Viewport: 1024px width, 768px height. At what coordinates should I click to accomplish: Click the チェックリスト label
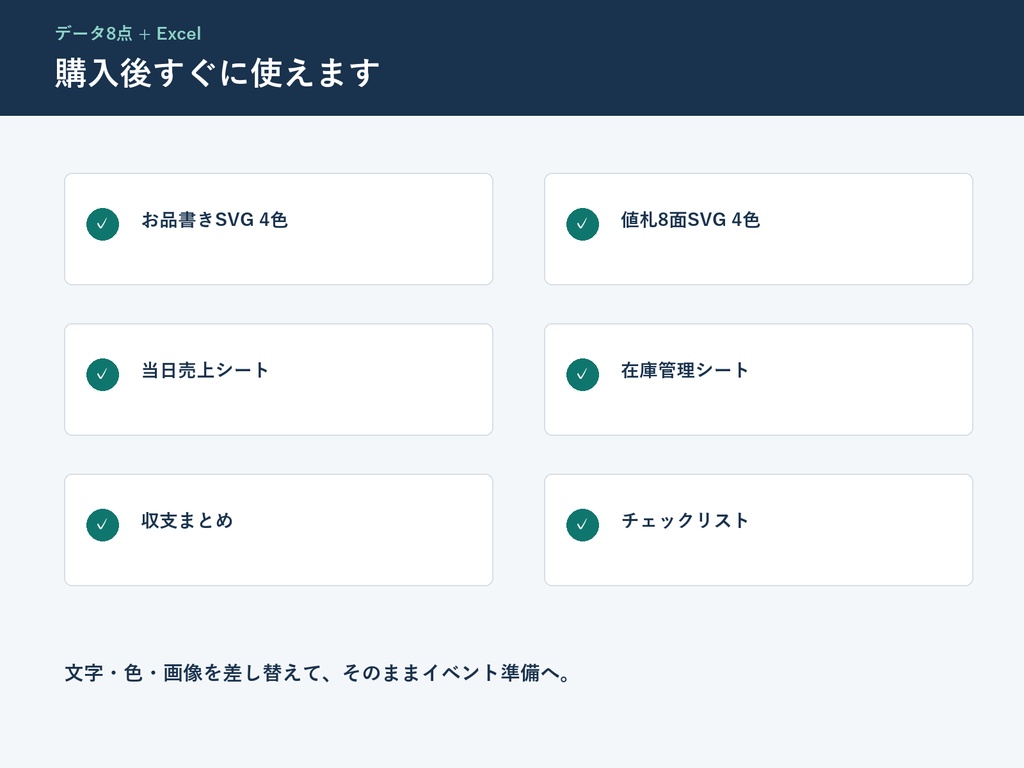(x=684, y=520)
